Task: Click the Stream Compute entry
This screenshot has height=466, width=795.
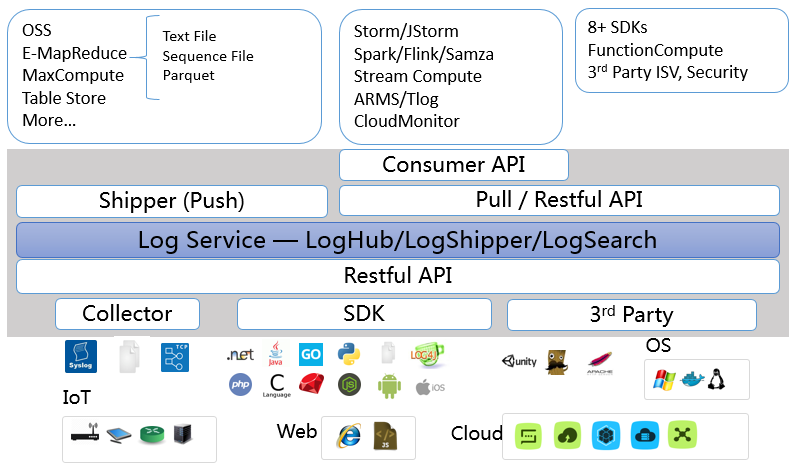Action: pyautogui.click(x=418, y=77)
